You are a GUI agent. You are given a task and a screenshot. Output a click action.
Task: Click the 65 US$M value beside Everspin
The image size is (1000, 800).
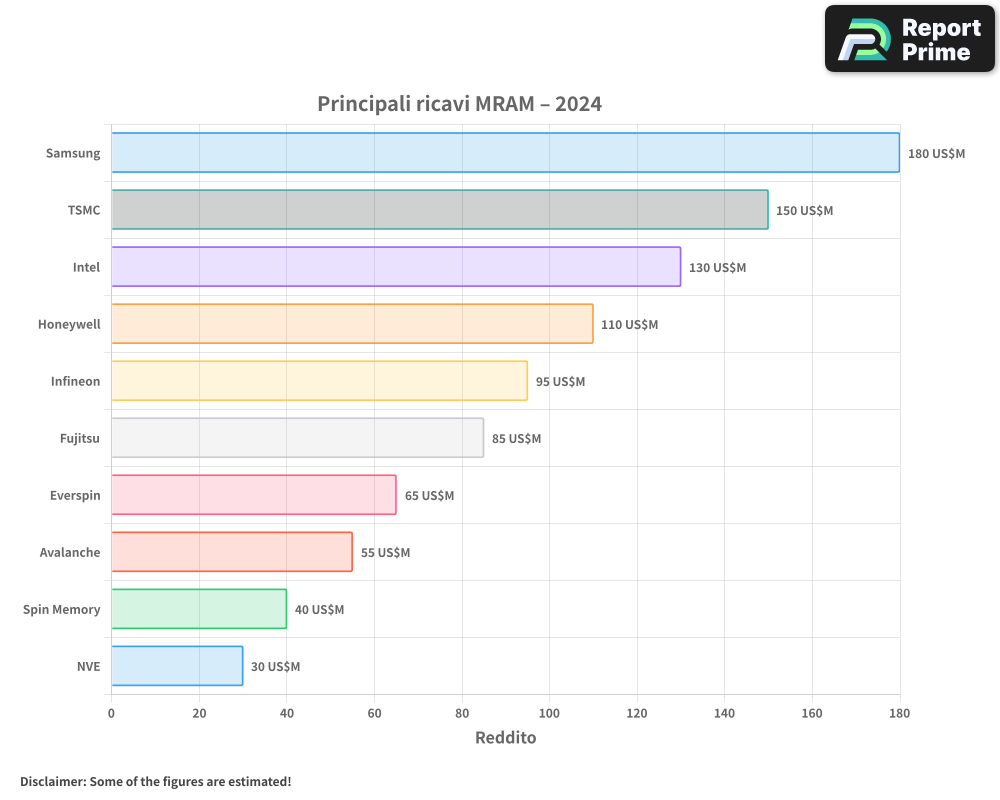[x=429, y=495]
